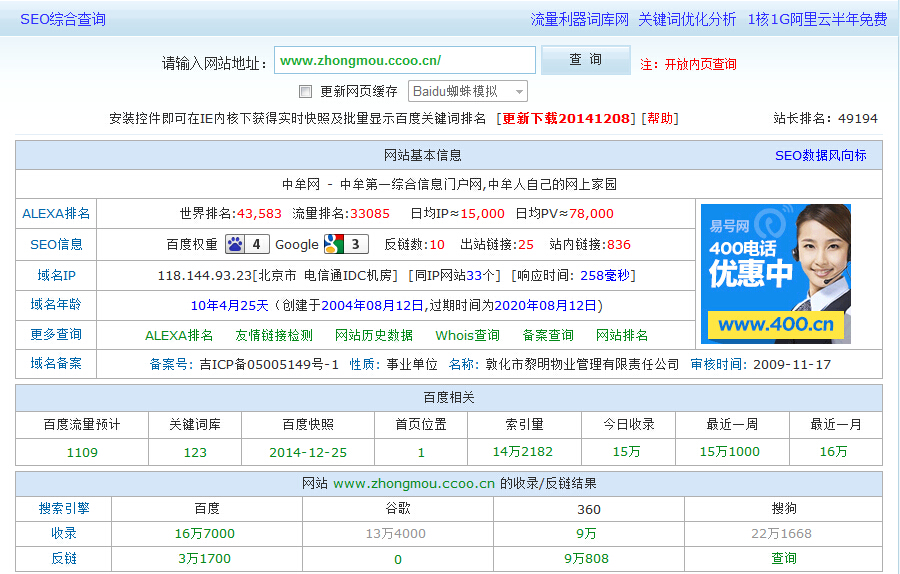Click the 最近一月 value 16万
900x574 pixels.
(x=833, y=452)
